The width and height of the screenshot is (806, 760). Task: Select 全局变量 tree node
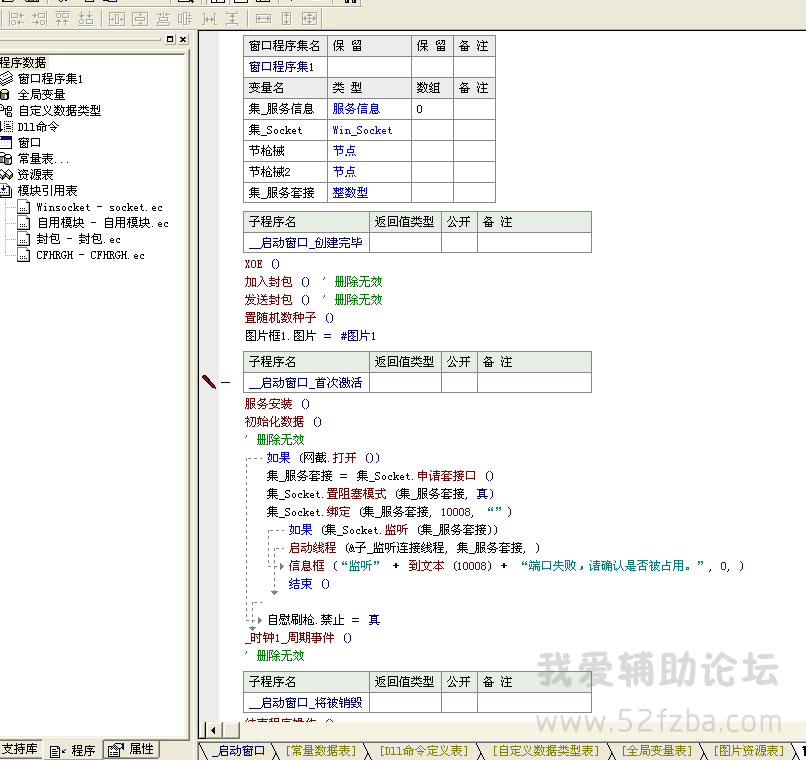pos(41,95)
